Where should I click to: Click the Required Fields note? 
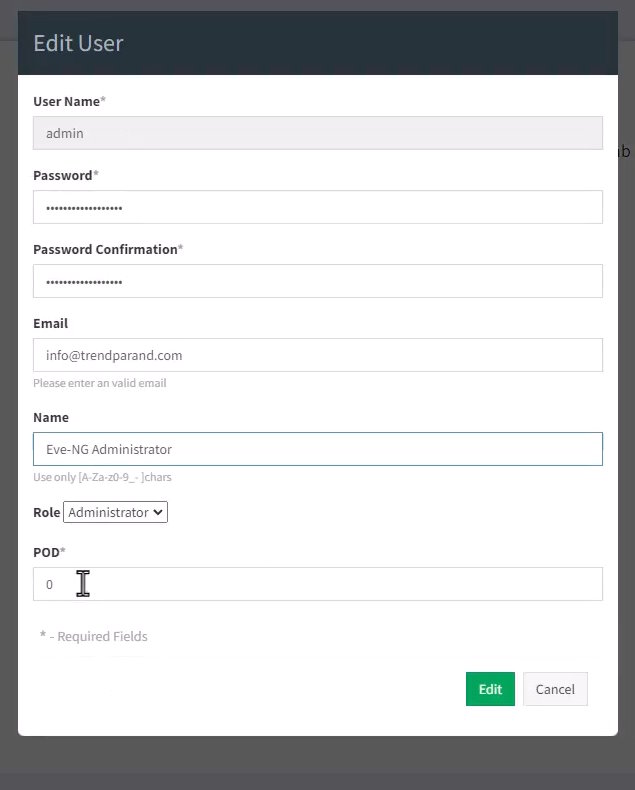[x=94, y=636]
